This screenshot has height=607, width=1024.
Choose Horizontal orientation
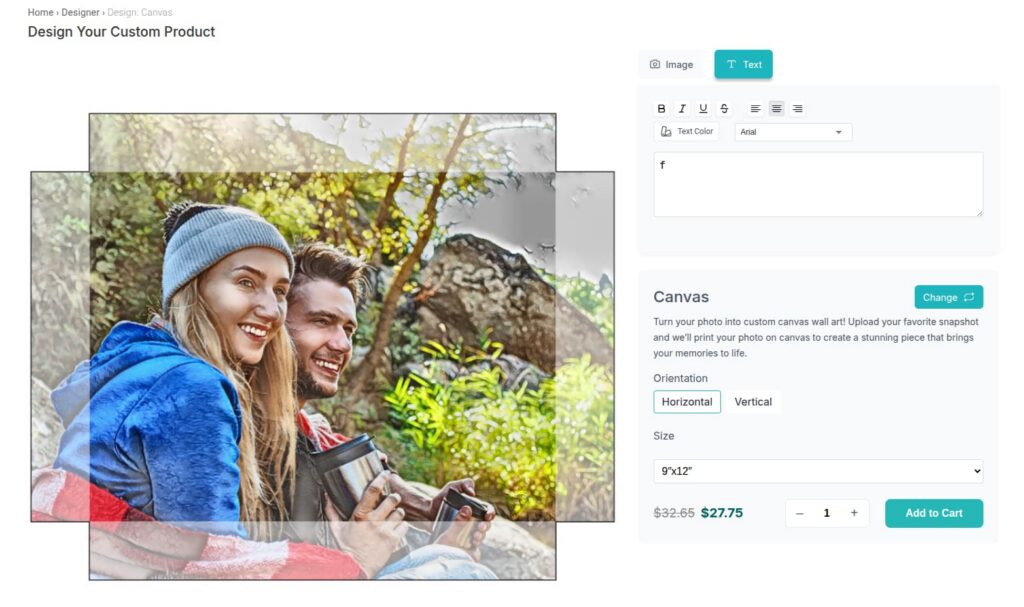[687, 402]
